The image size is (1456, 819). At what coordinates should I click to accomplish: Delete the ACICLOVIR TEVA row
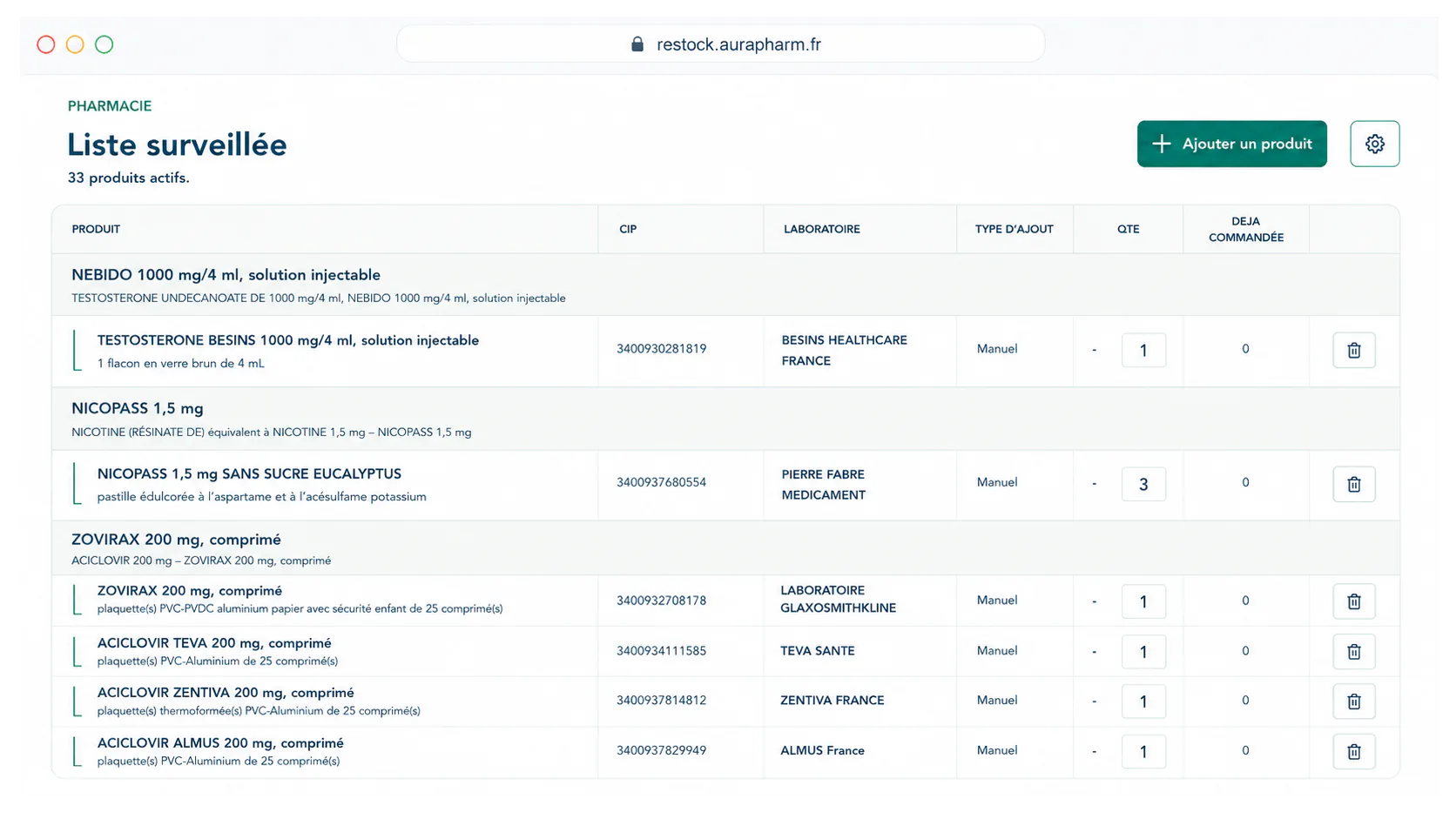(x=1353, y=652)
